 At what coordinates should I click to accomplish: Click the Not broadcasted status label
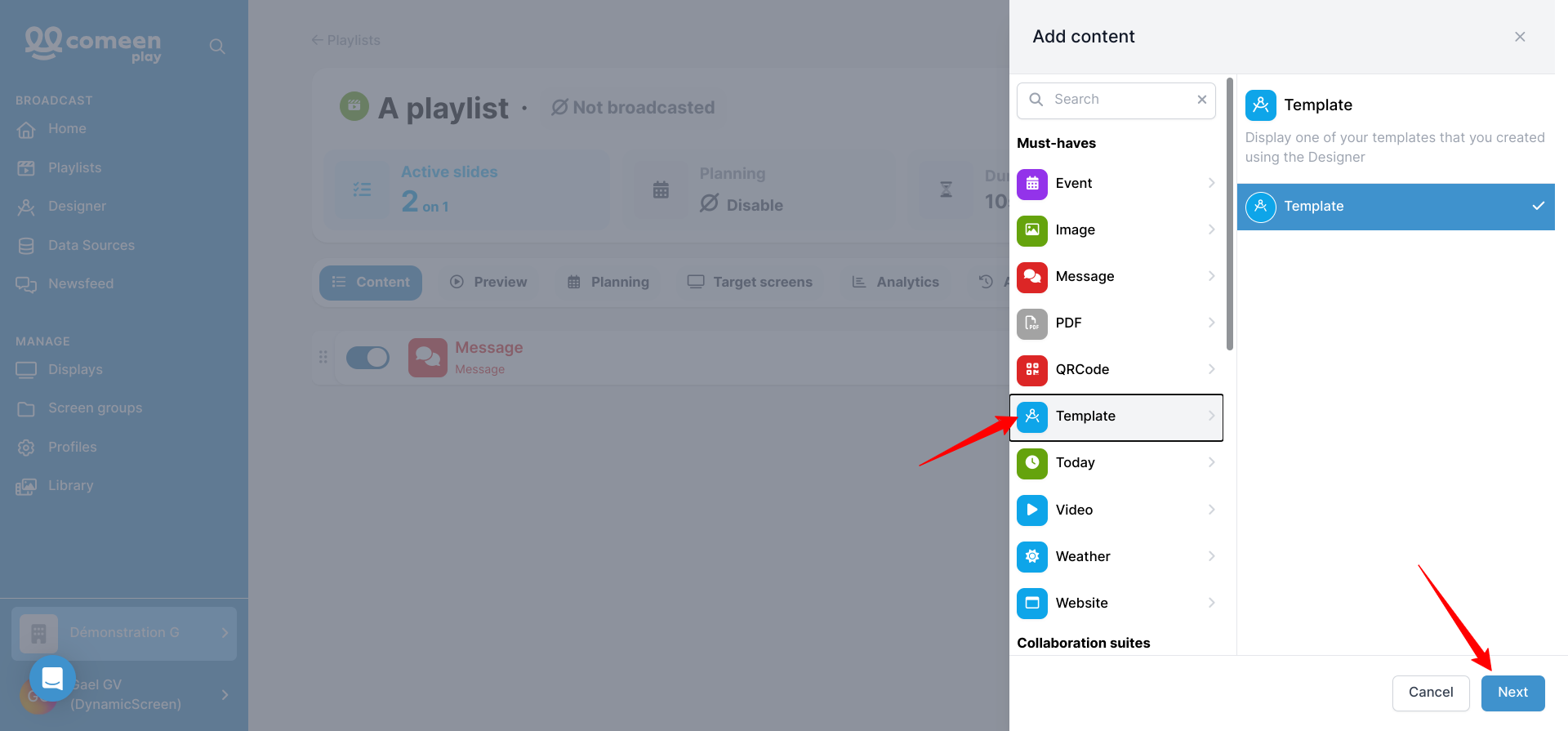pos(633,108)
